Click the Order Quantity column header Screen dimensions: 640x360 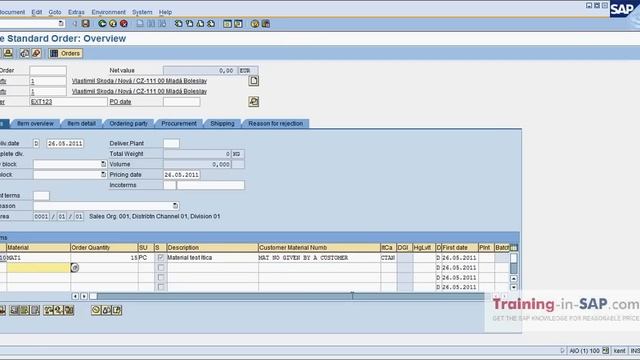click(x=104, y=248)
